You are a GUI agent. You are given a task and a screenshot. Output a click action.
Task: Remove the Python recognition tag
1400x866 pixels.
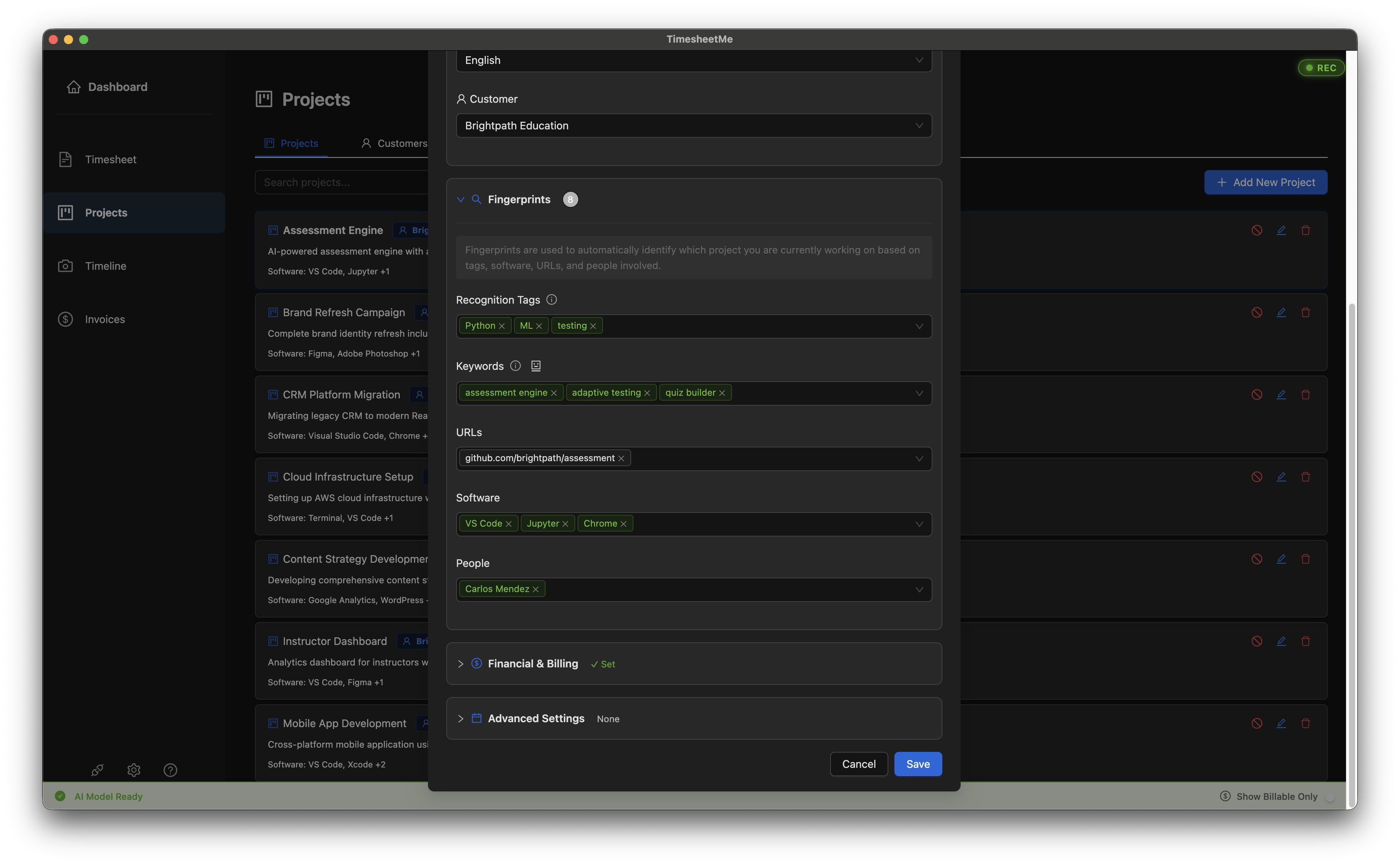click(x=501, y=326)
